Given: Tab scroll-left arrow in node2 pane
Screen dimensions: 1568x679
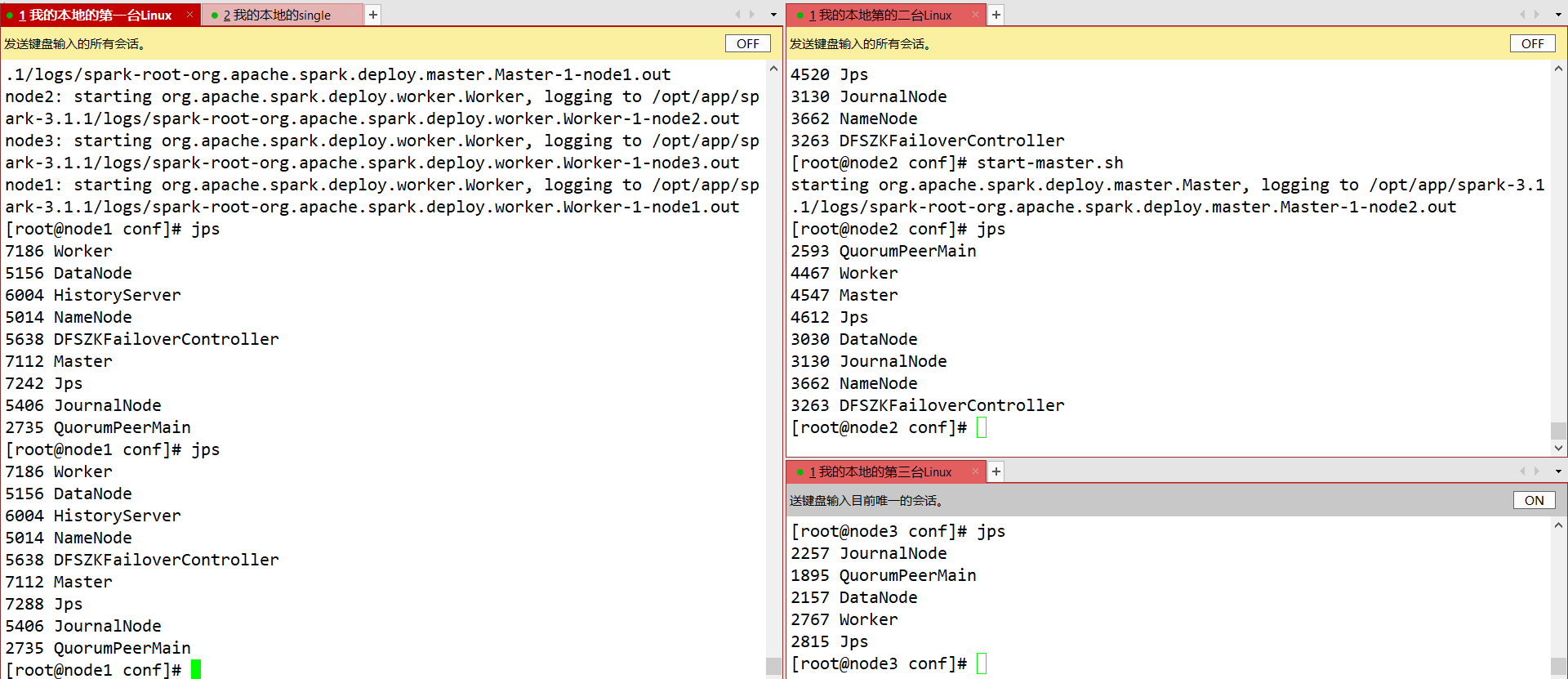Looking at the screenshot, I should click(x=1522, y=15).
